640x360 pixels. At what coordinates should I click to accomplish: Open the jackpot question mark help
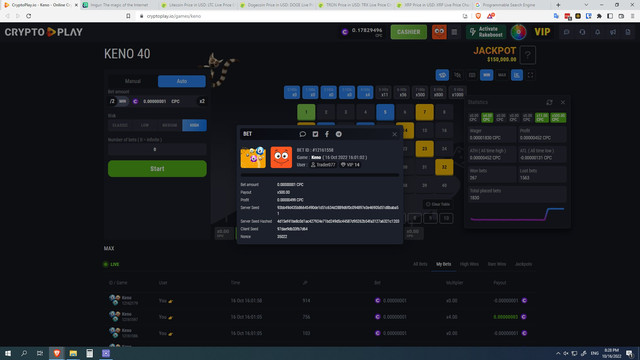528,55
